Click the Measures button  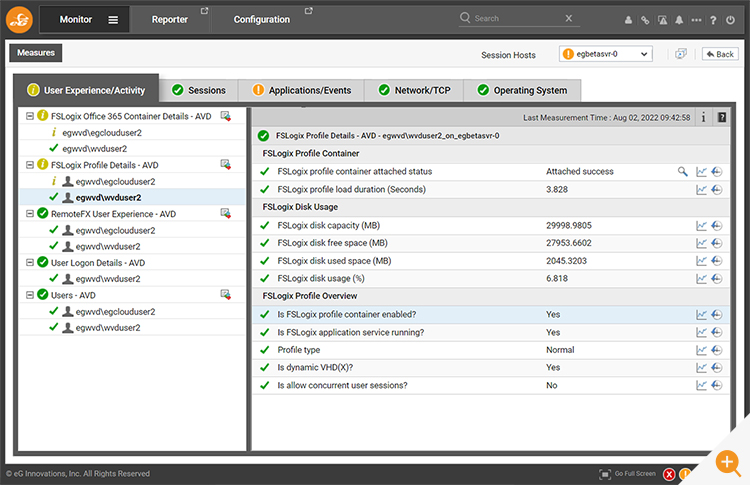click(x=36, y=53)
